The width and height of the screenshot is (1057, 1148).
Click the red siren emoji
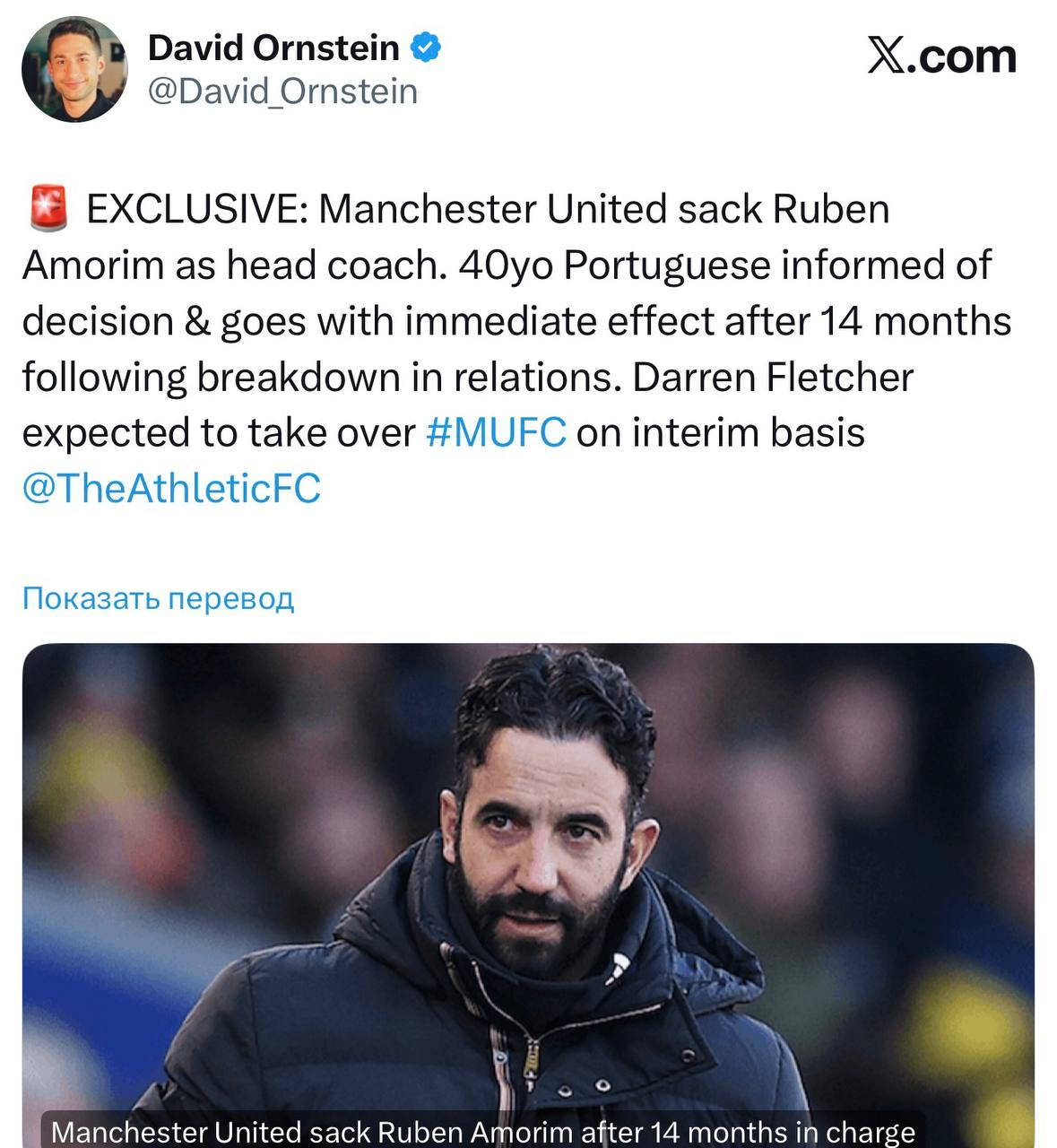pos(49,208)
